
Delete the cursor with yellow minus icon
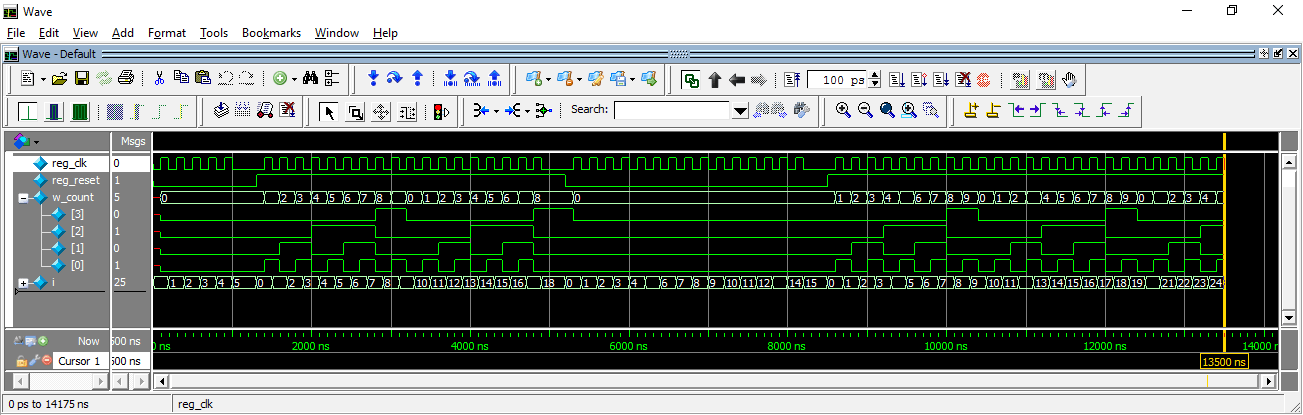(993, 111)
